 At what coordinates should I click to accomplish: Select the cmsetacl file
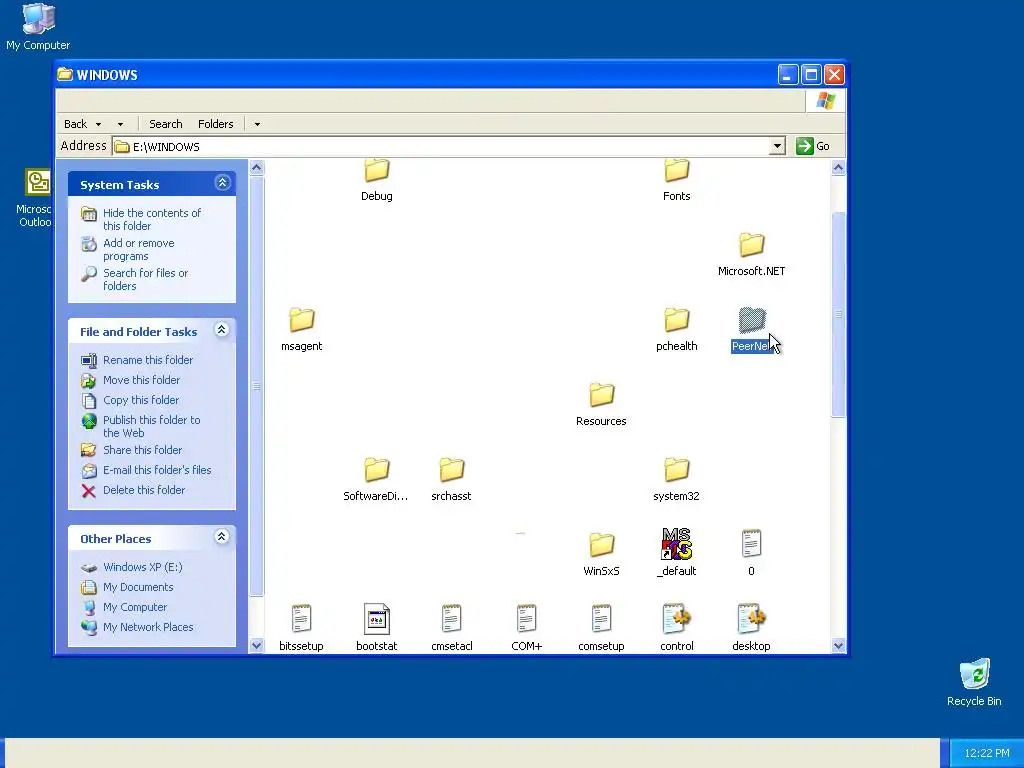[x=451, y=628]
